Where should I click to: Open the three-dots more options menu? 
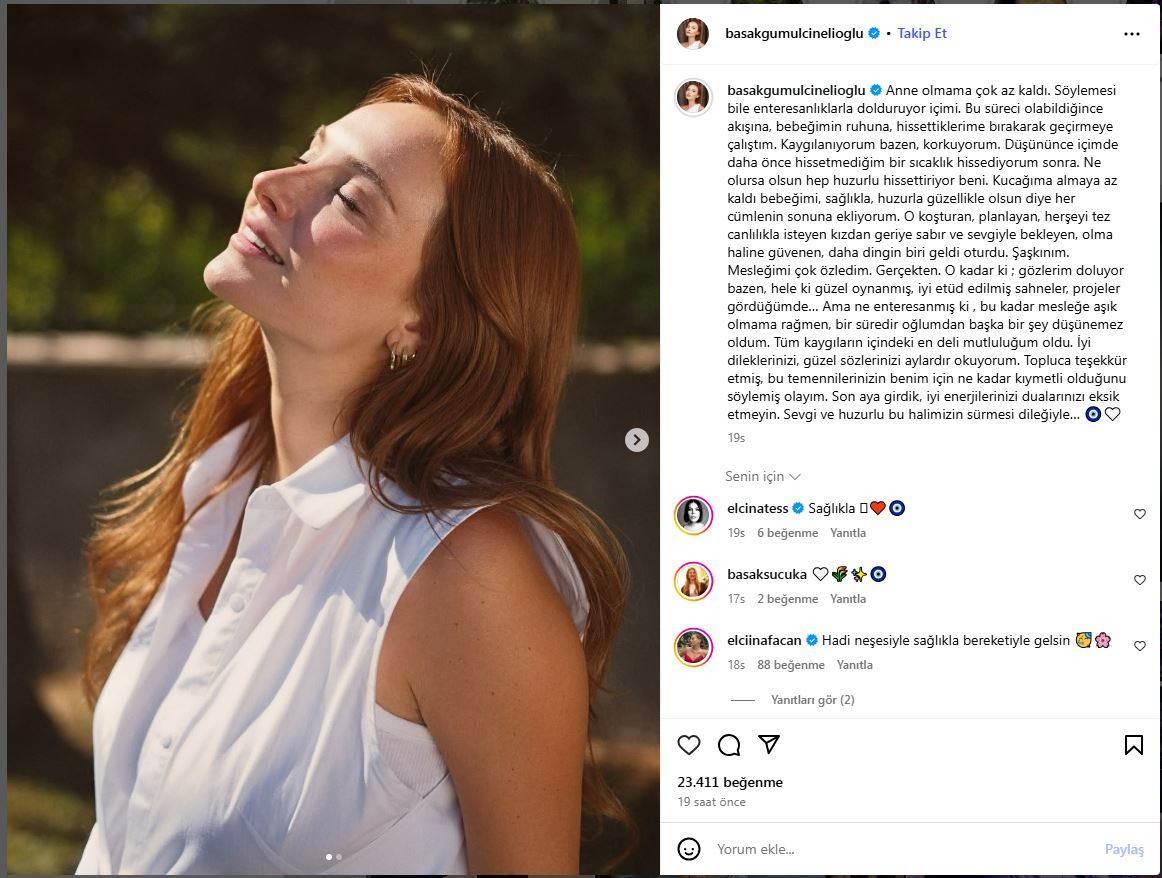tap(1131, 33)
